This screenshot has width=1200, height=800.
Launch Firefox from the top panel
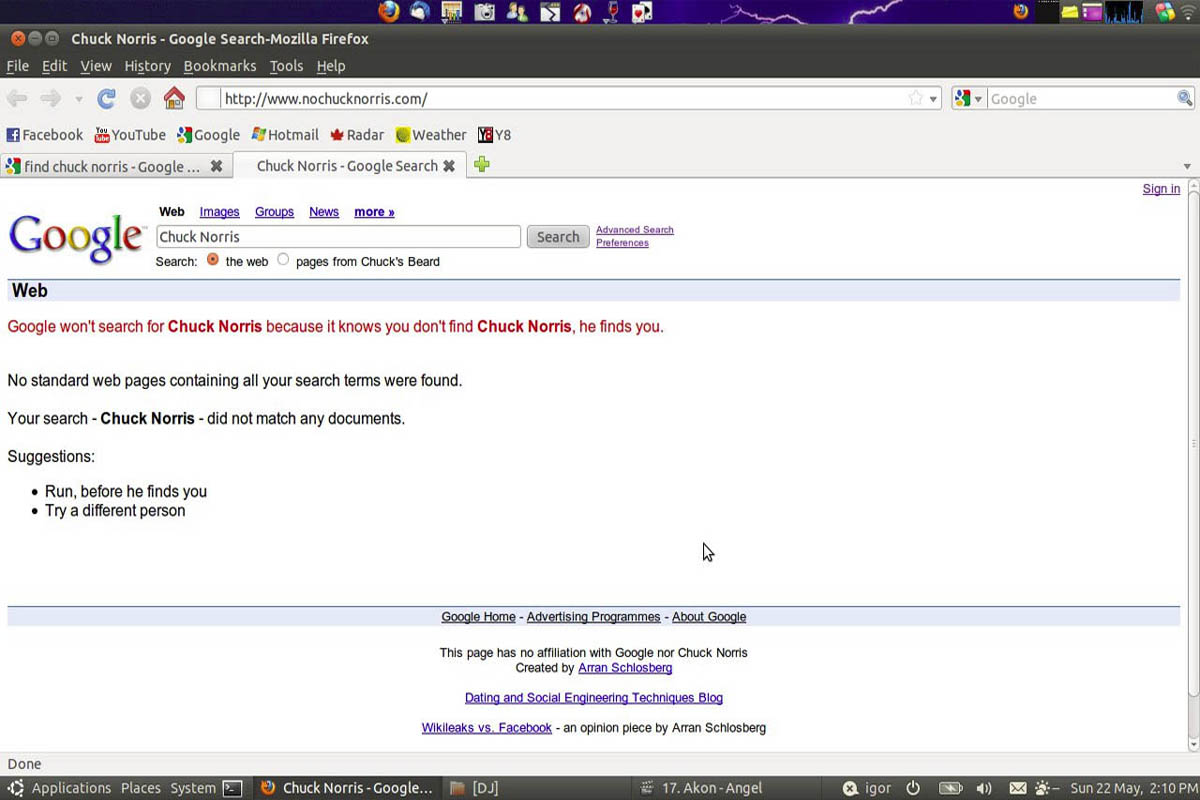pos(389,12)
